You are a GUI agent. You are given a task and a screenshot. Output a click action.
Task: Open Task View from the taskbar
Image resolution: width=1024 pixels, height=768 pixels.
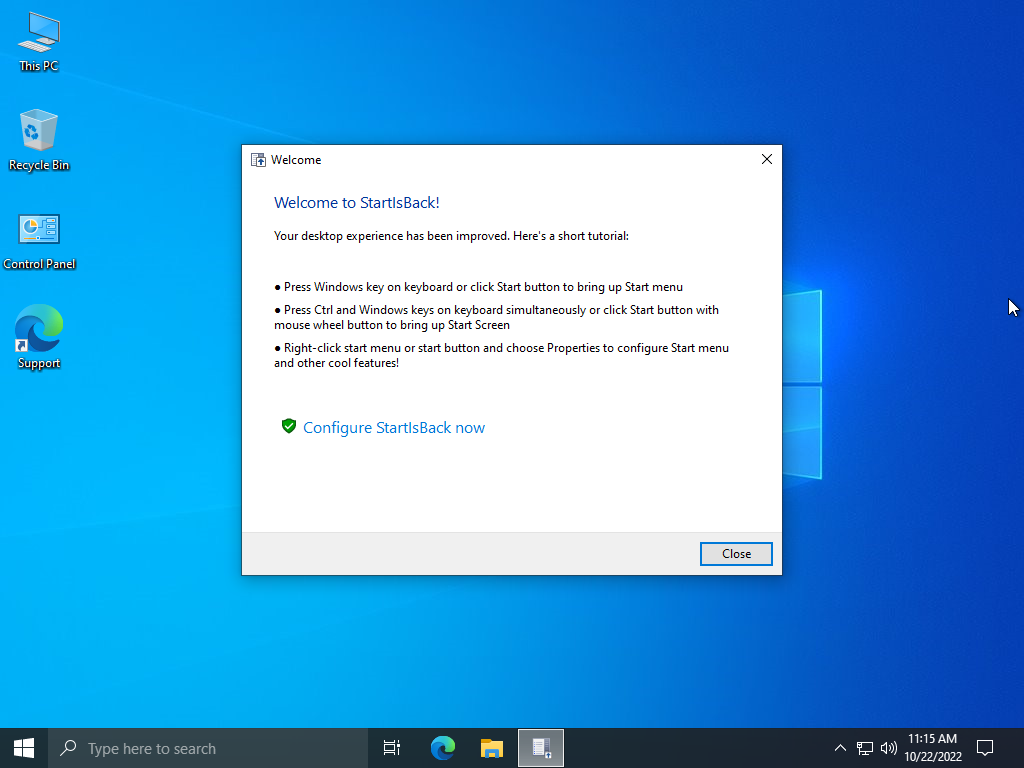(392, 748)
